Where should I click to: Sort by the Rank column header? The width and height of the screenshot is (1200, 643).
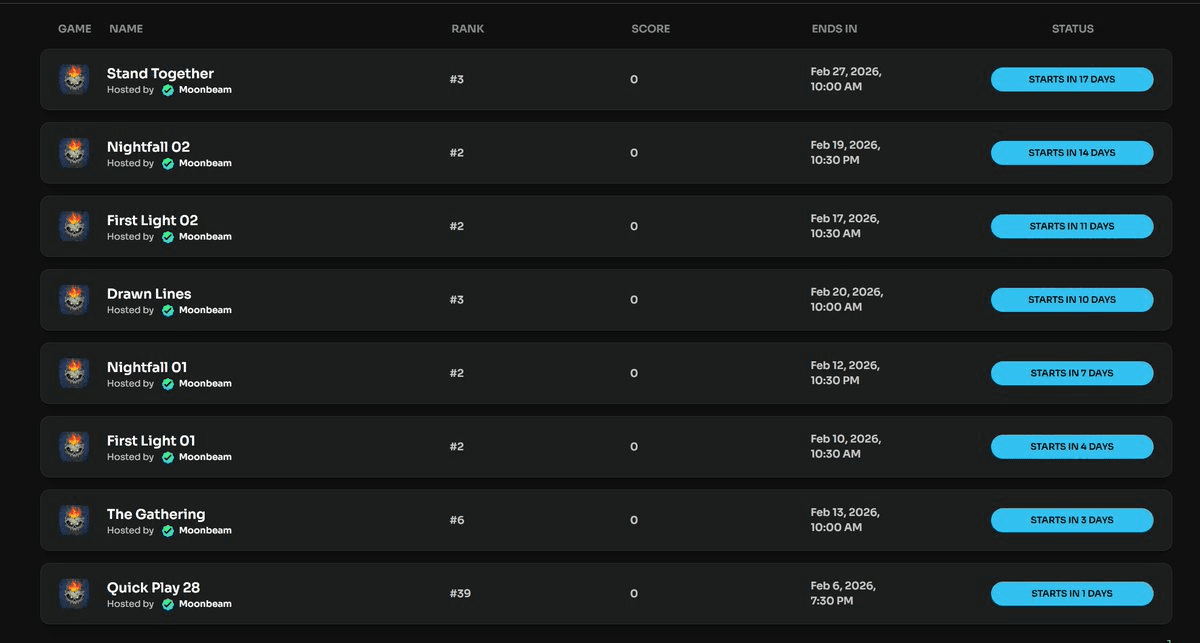(467, 29)
